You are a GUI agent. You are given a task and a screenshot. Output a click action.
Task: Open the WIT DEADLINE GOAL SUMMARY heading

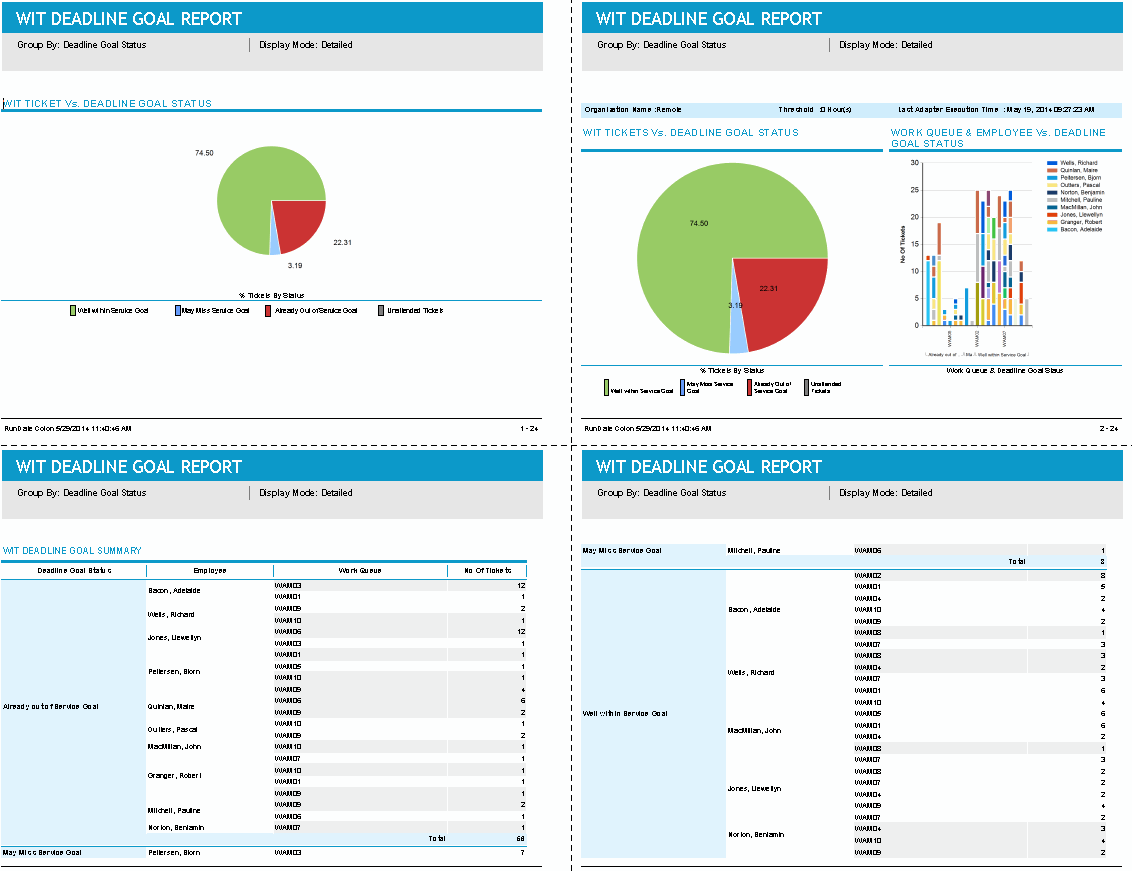point(72,550)
